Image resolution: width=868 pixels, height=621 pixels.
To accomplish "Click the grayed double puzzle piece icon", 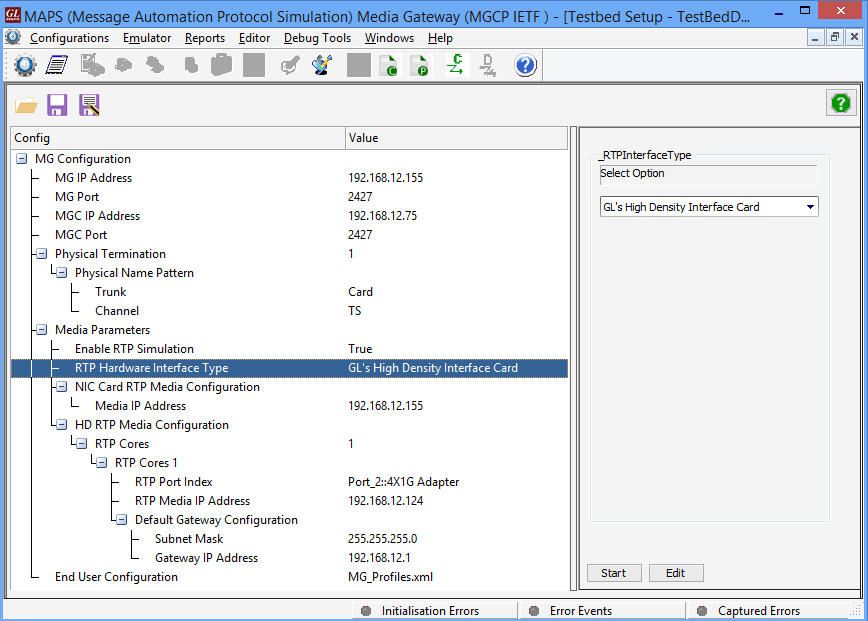I will tap(154, 65).
